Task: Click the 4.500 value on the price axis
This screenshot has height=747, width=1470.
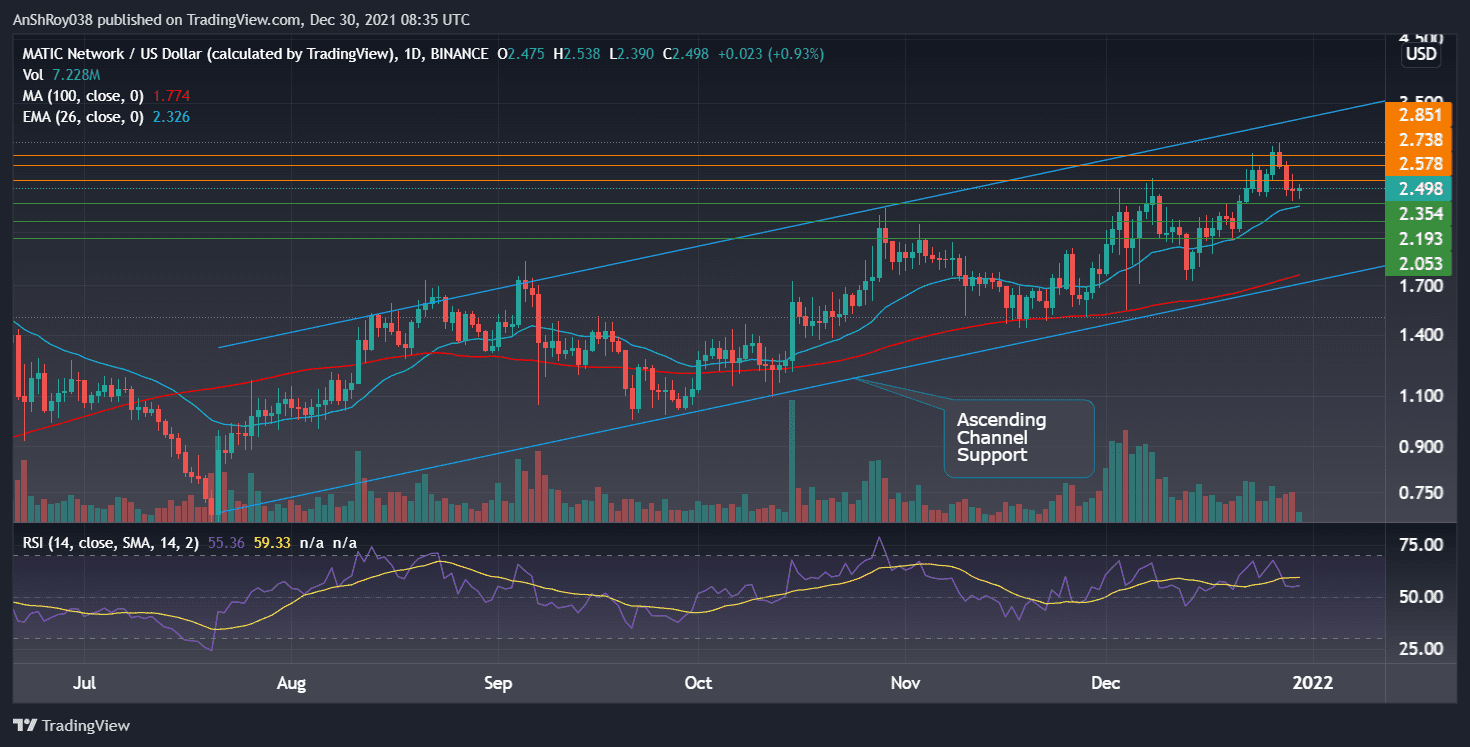Action: click(1419, 38)
